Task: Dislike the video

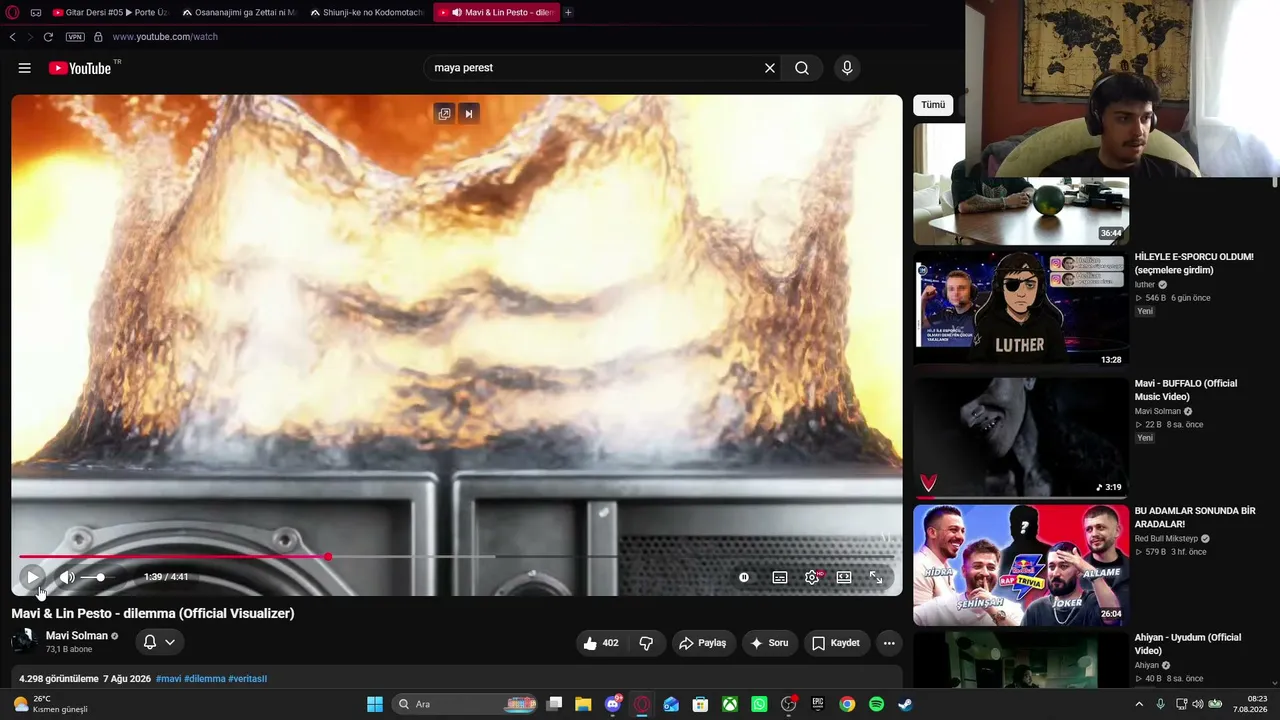Action: [x=646, y=643]
